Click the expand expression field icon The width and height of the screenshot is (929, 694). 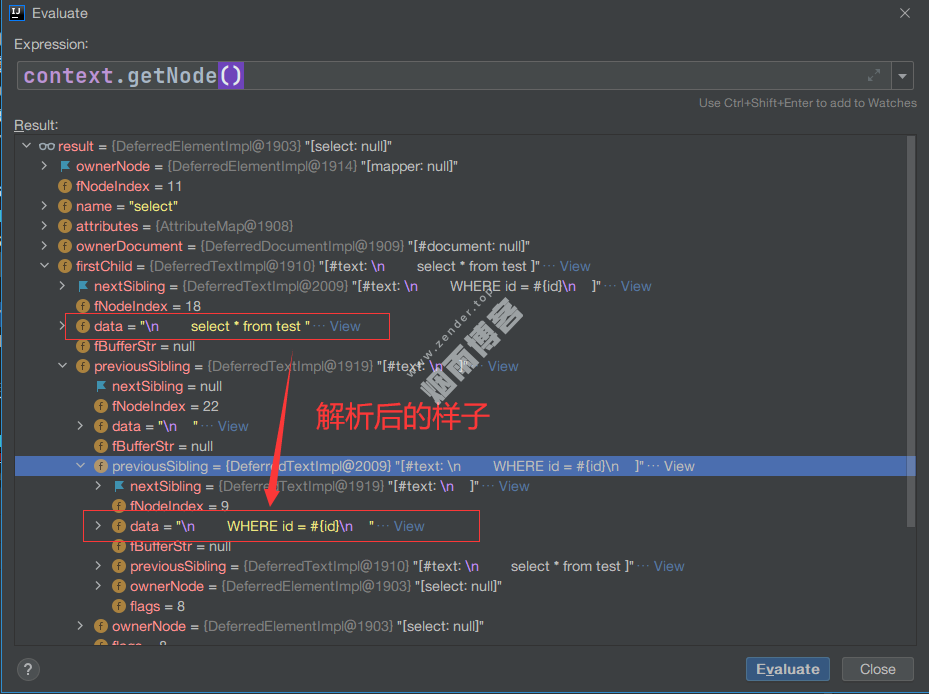coord(873,76)
